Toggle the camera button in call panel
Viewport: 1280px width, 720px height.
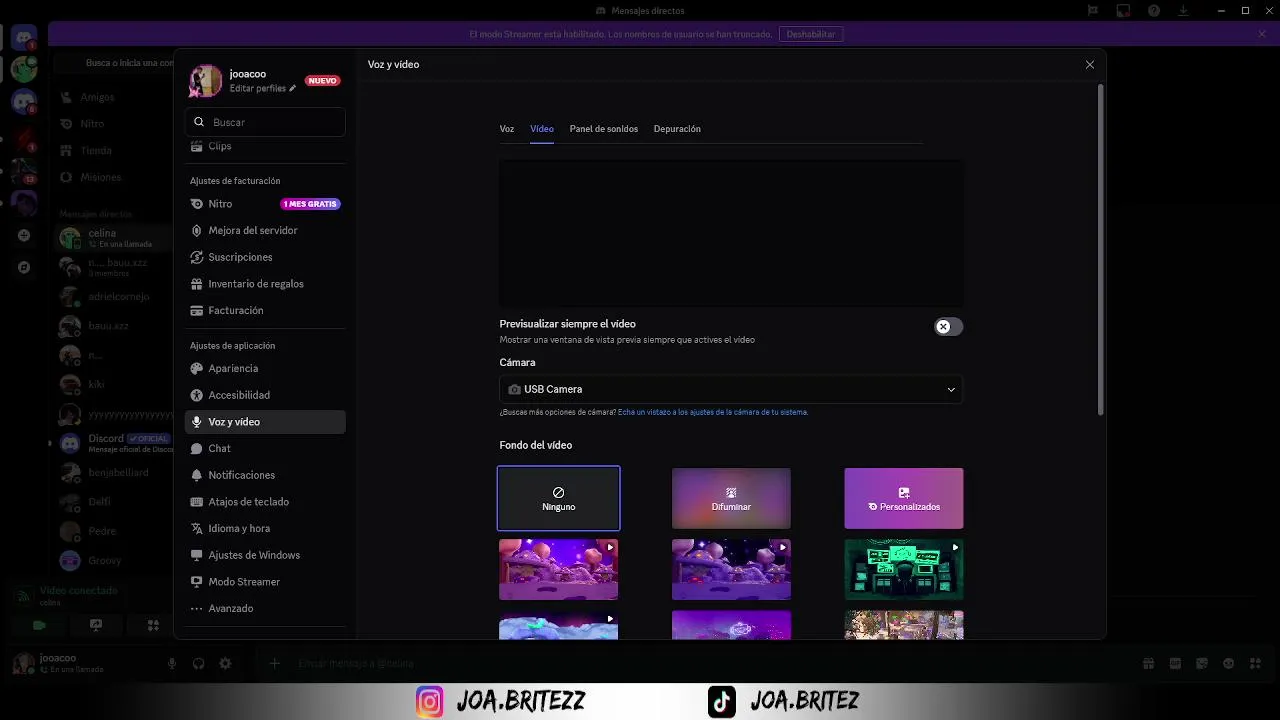click(x=39, y=625)
